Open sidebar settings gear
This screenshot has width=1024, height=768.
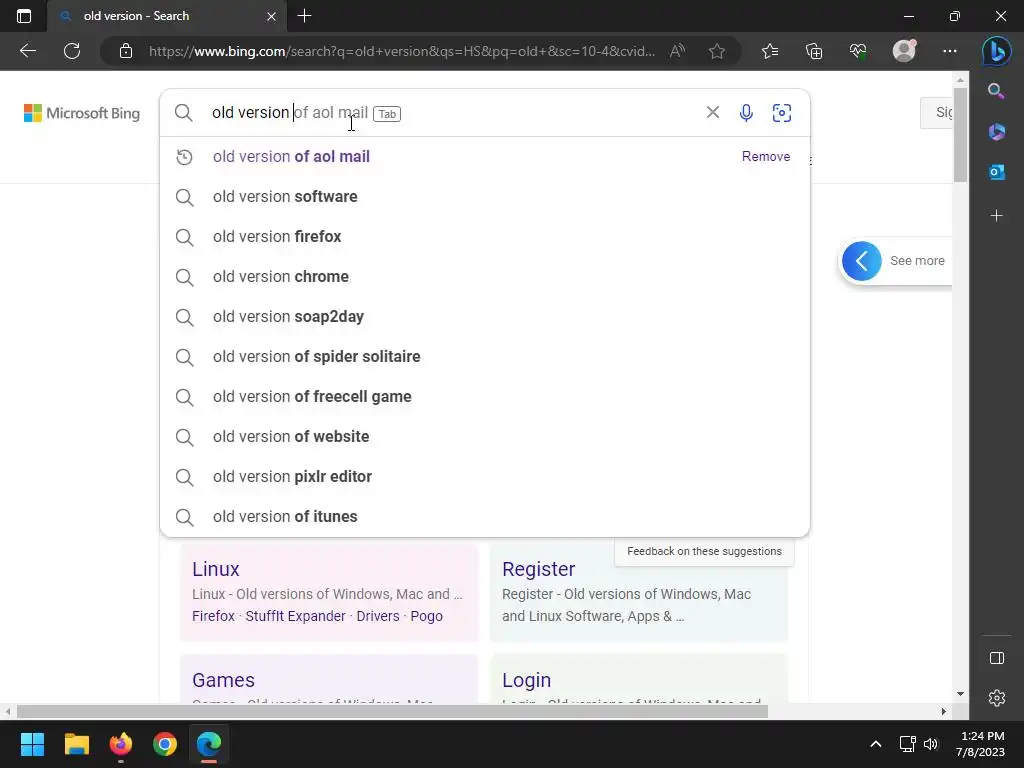click(997, 698)
